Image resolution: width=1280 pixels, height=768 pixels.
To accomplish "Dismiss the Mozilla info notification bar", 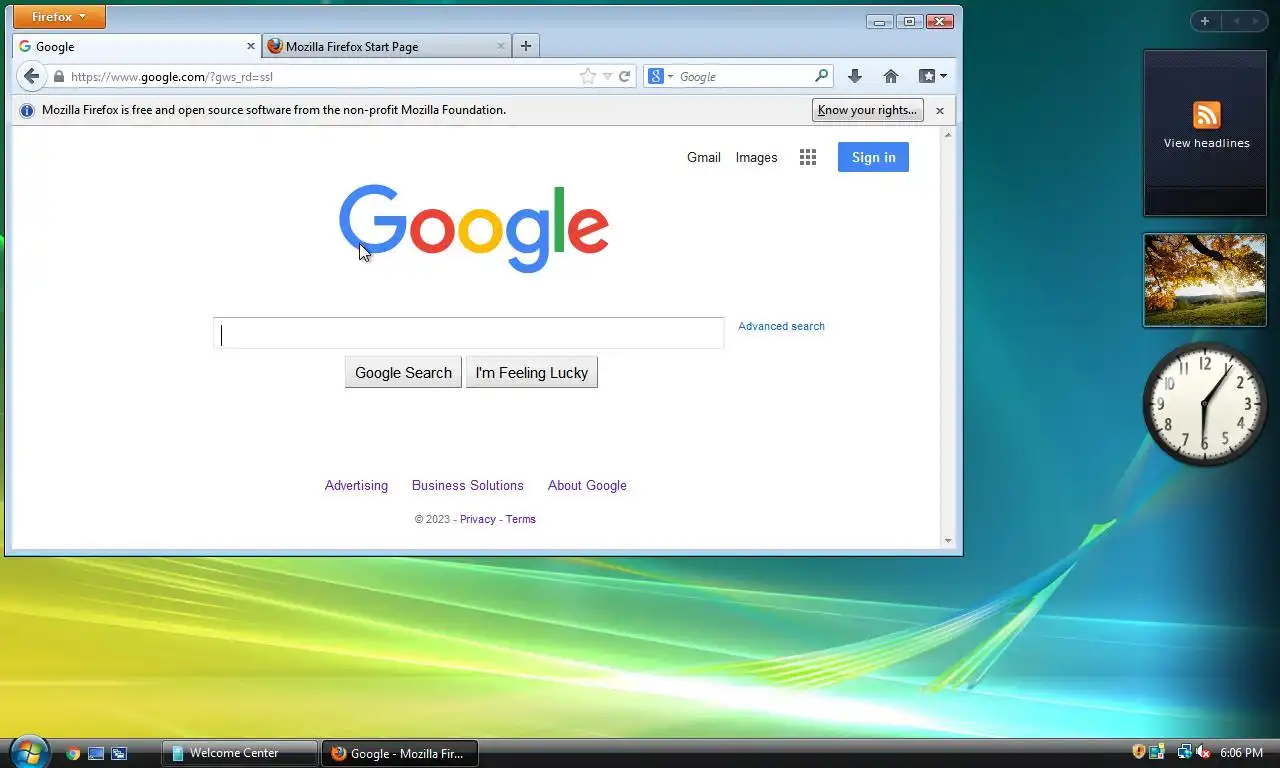I will pos(939,110).
